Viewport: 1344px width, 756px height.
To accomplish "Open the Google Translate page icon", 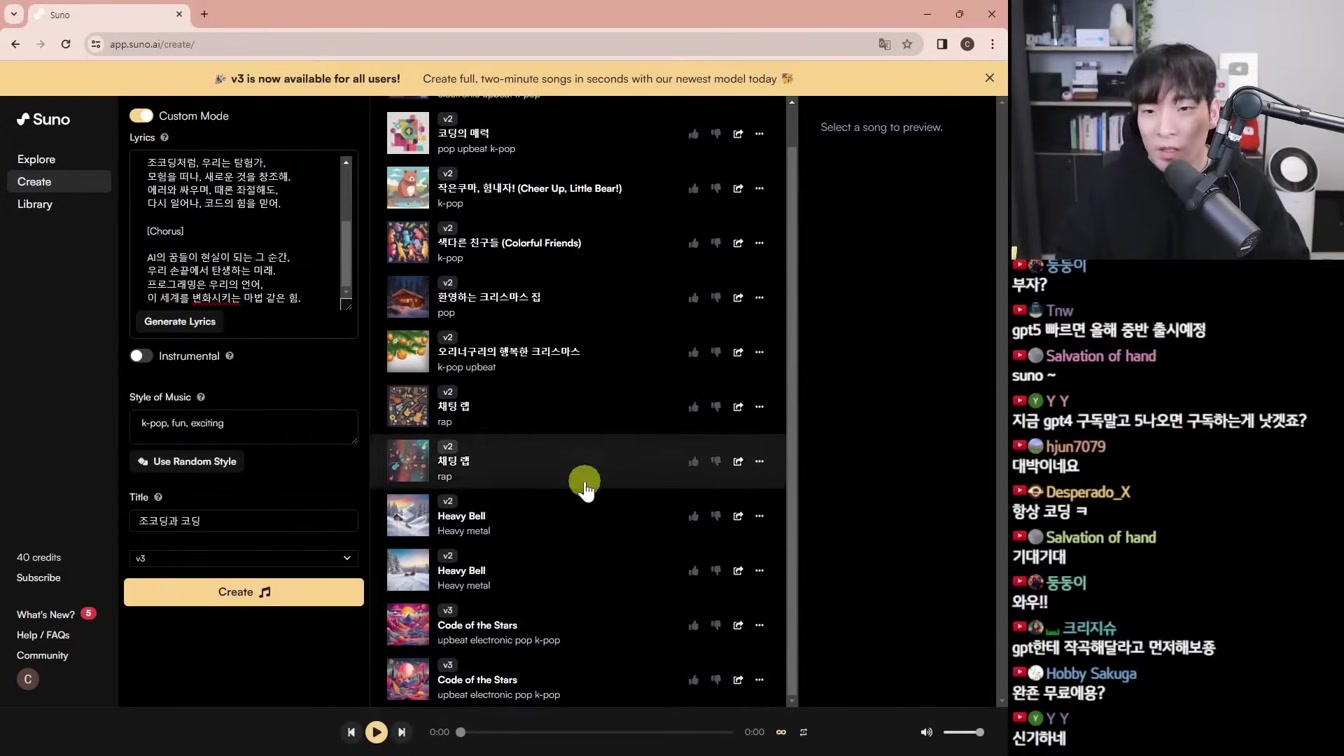I will 885,44.
